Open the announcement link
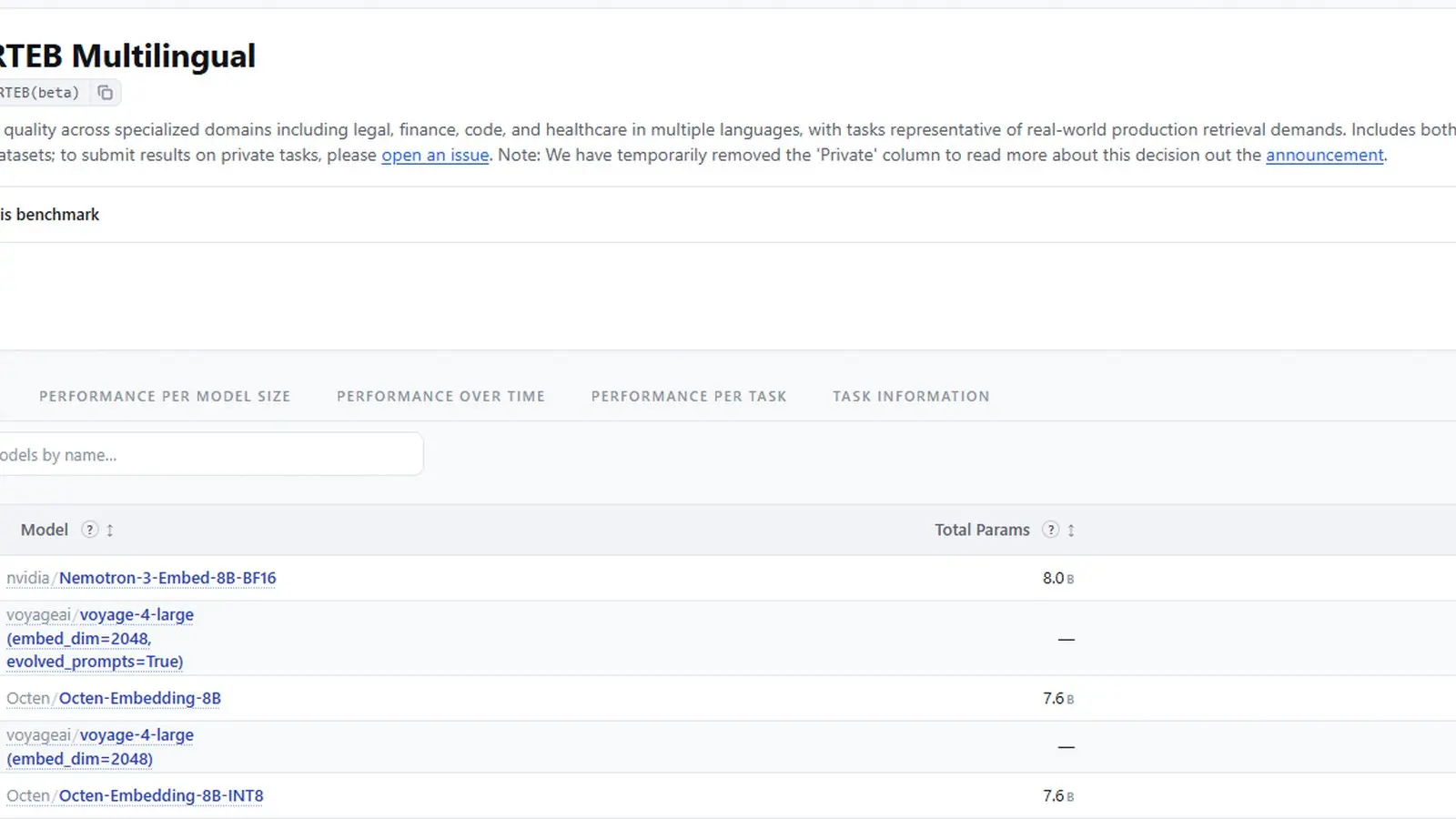The width and height of the screenshot is (1456, 819). [x=1325, y=156]
